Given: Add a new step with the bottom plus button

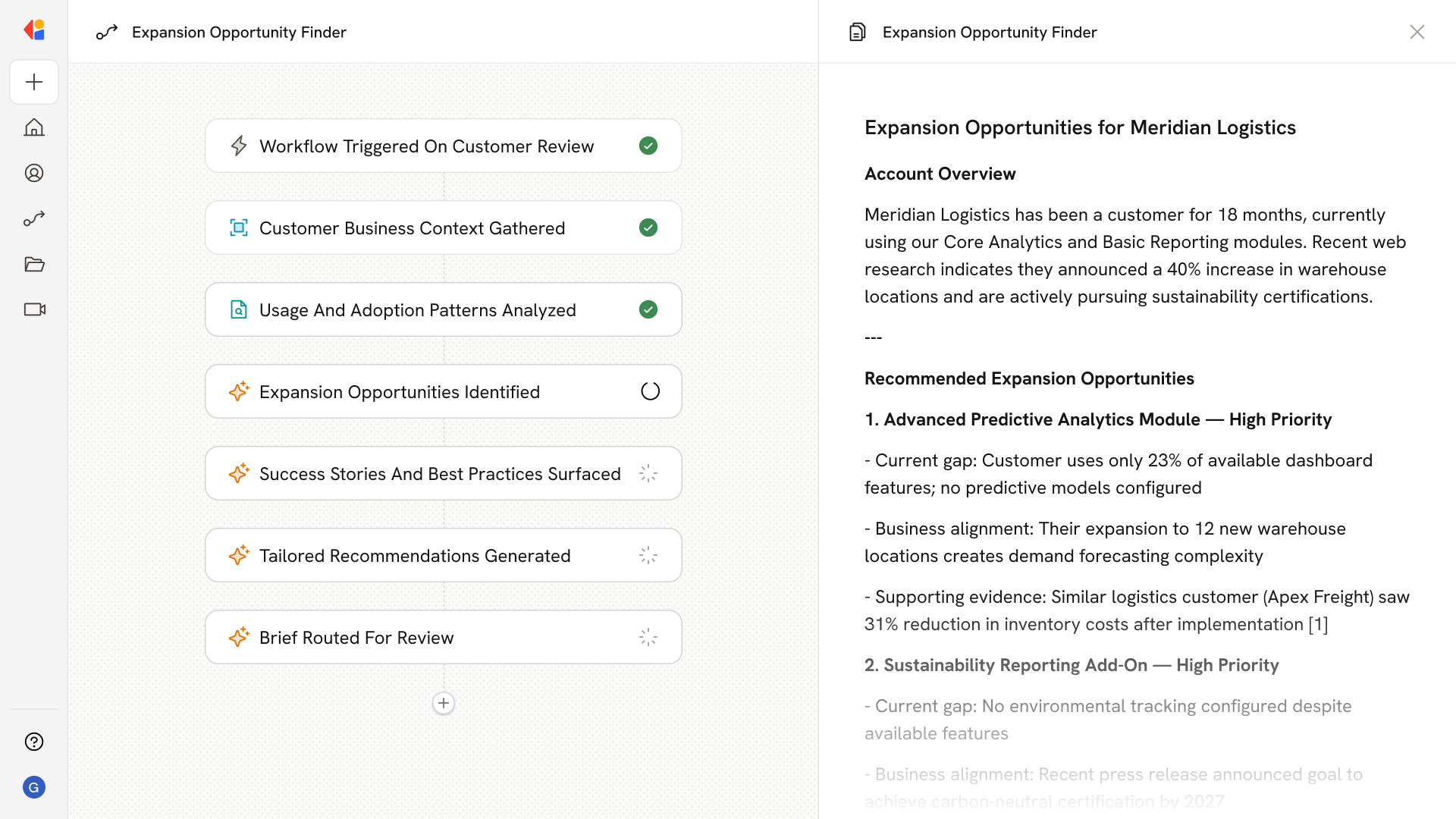Looking at the screenshot, I should [444, 703].
